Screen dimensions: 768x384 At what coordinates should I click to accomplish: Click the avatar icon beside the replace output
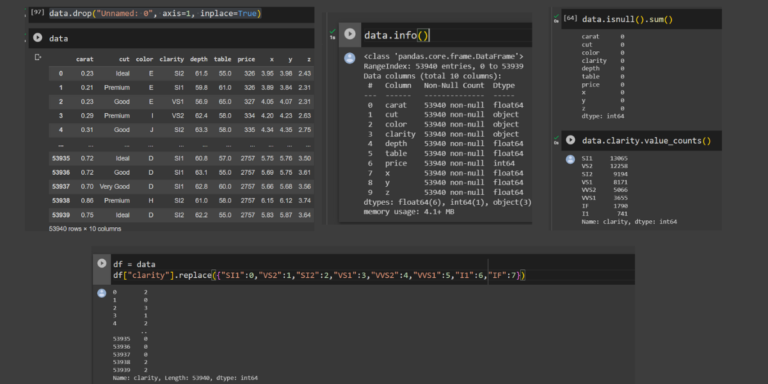pos(102,293)
